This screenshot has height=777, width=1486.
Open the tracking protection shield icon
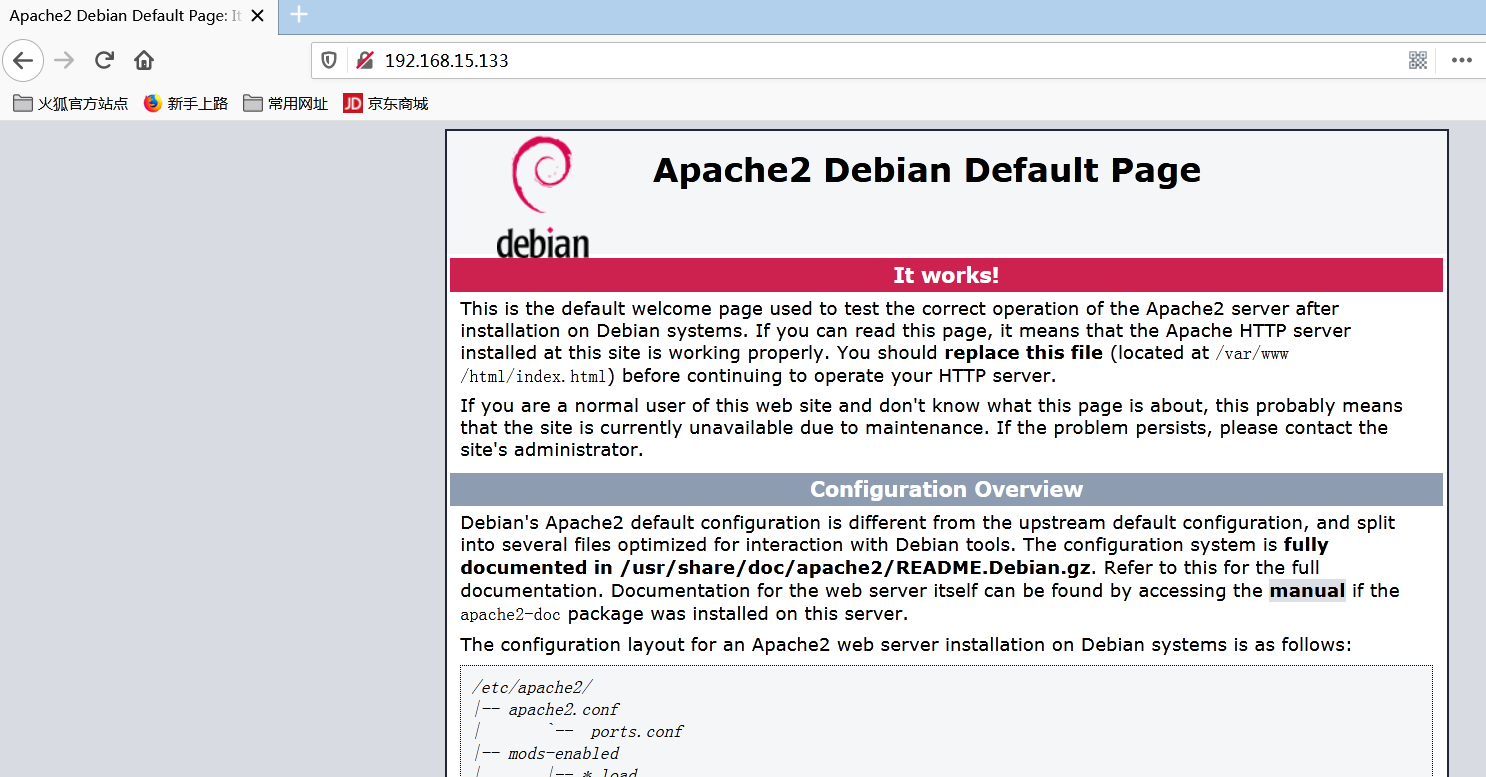coord(329,60)
